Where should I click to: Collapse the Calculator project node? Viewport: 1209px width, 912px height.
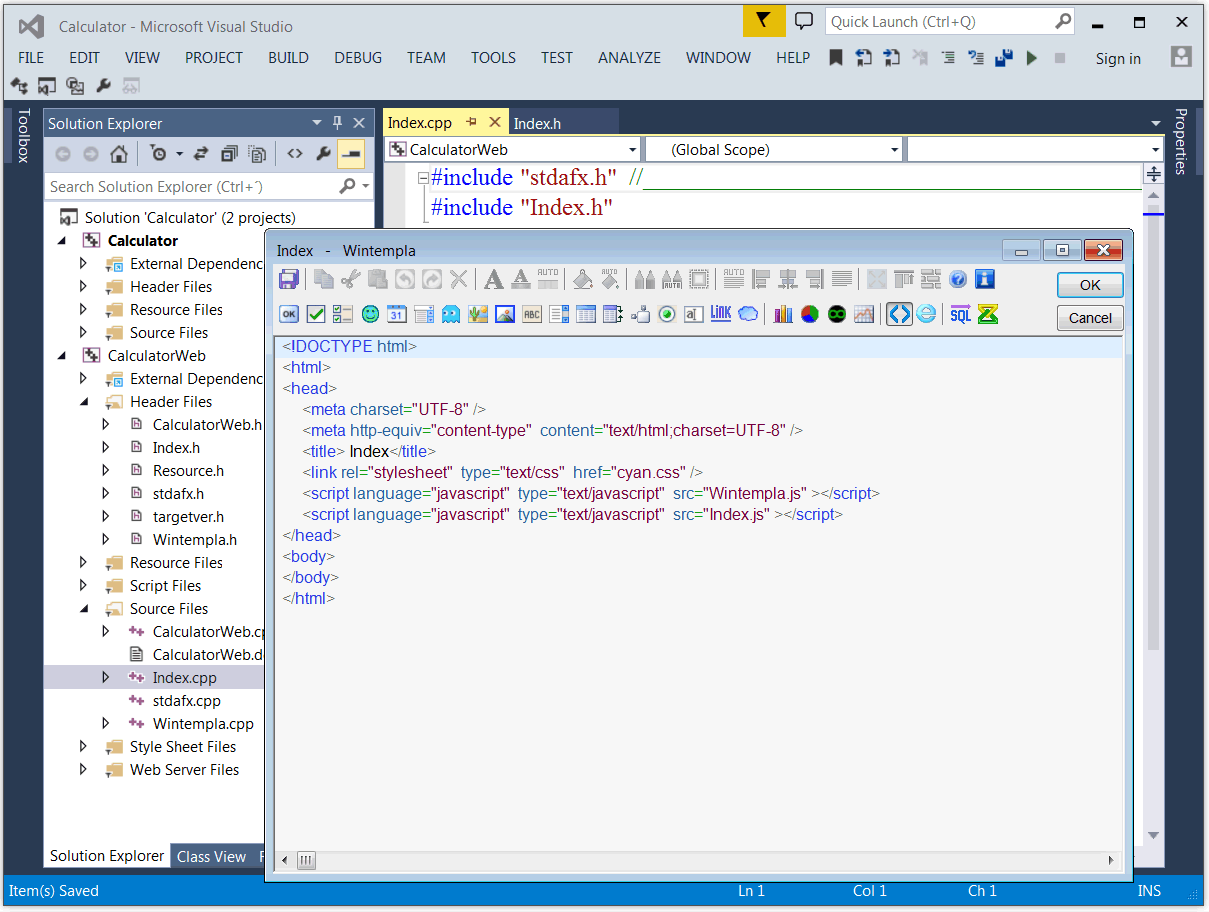[x=63, y=241]
